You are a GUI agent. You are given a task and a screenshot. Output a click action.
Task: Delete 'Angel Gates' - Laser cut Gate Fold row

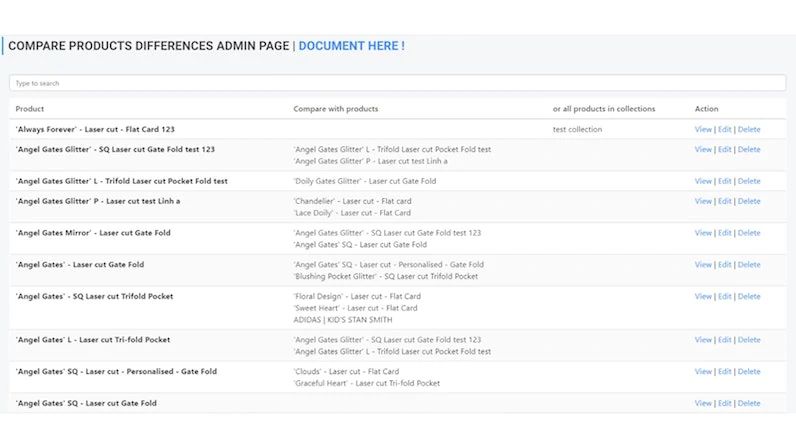click(x=749, y=265)
